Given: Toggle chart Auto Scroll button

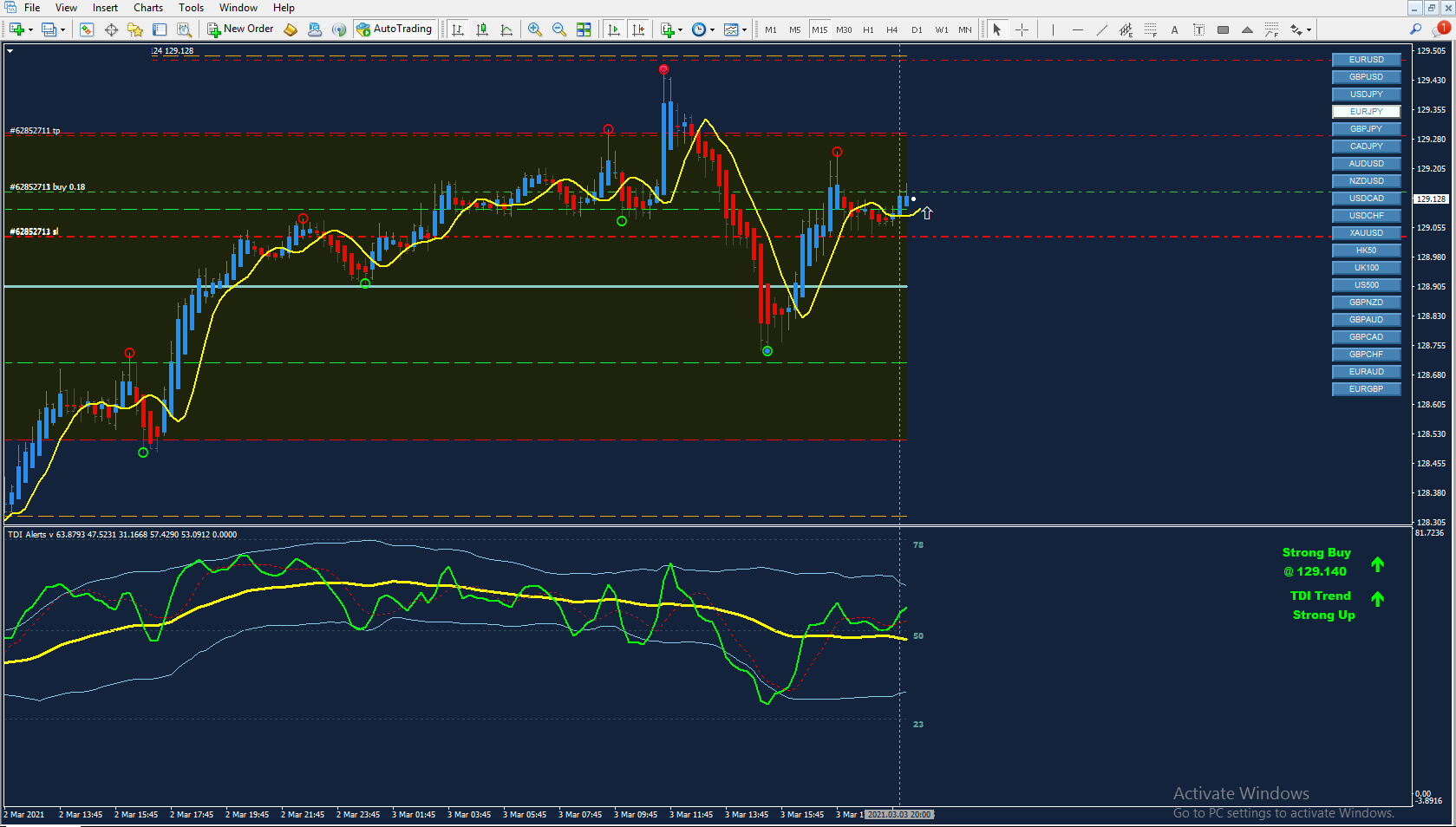Looking at the screenshot, I should tap(614, 29).
